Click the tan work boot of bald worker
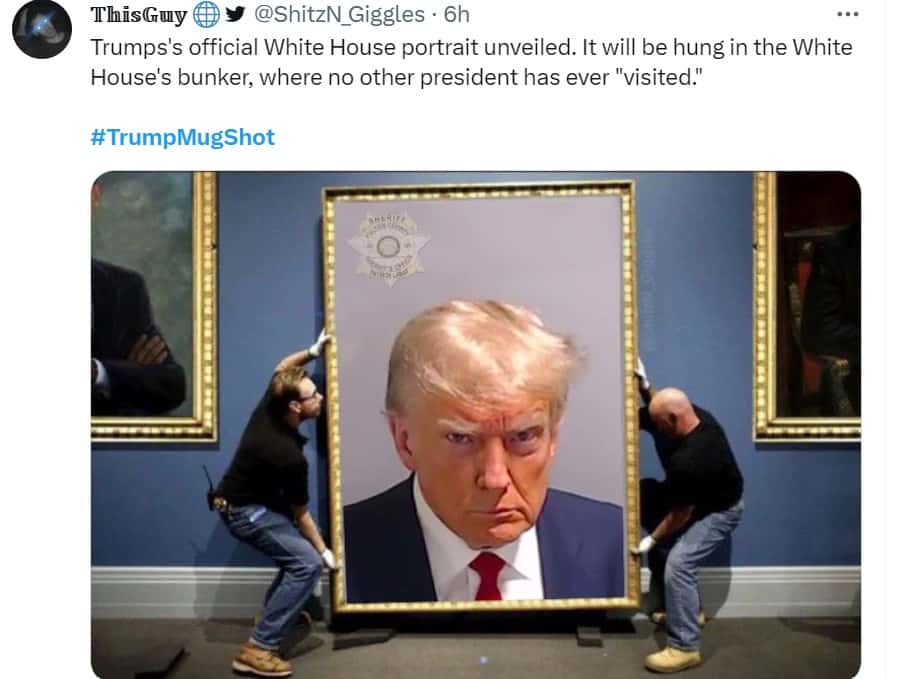This screenshot has width=904, height=679. [x=672, y=660]
